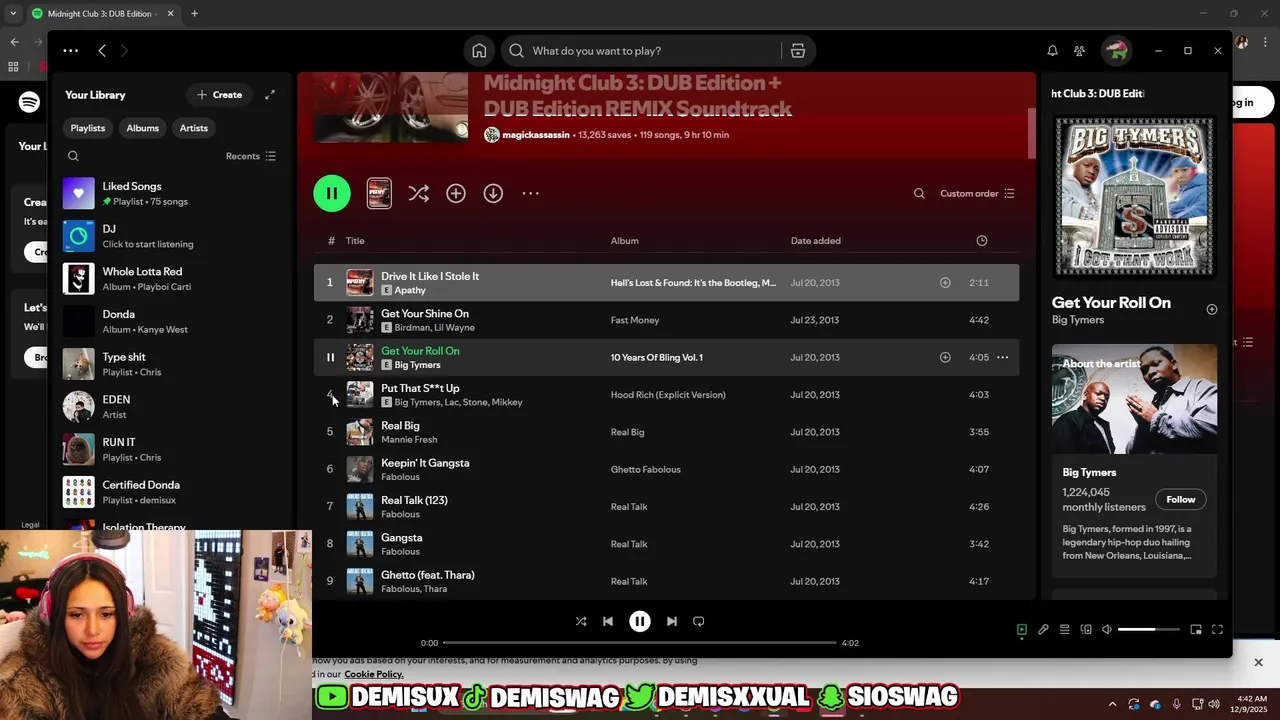Follow Big Tymers artist button
The width and height of the screenshot is (1280, 720).
pyautogui.click(x=1180, y=499)
